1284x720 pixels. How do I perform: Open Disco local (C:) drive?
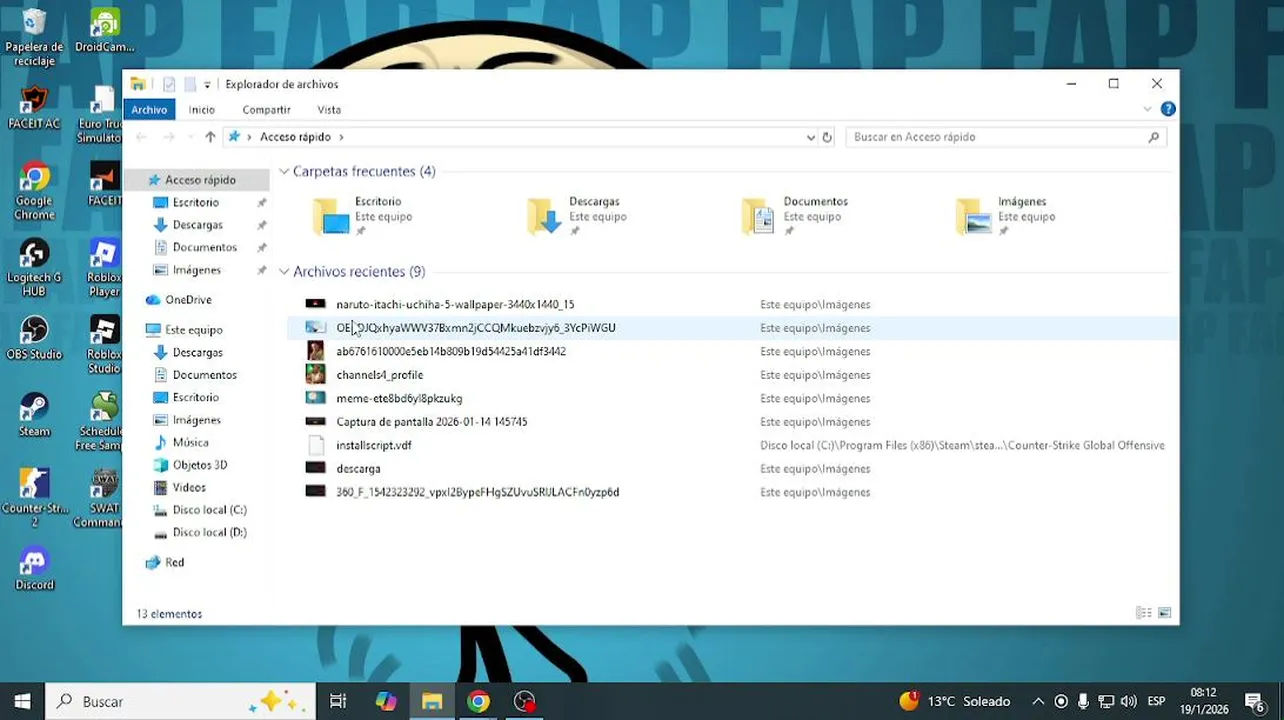[x=209, y=510]
